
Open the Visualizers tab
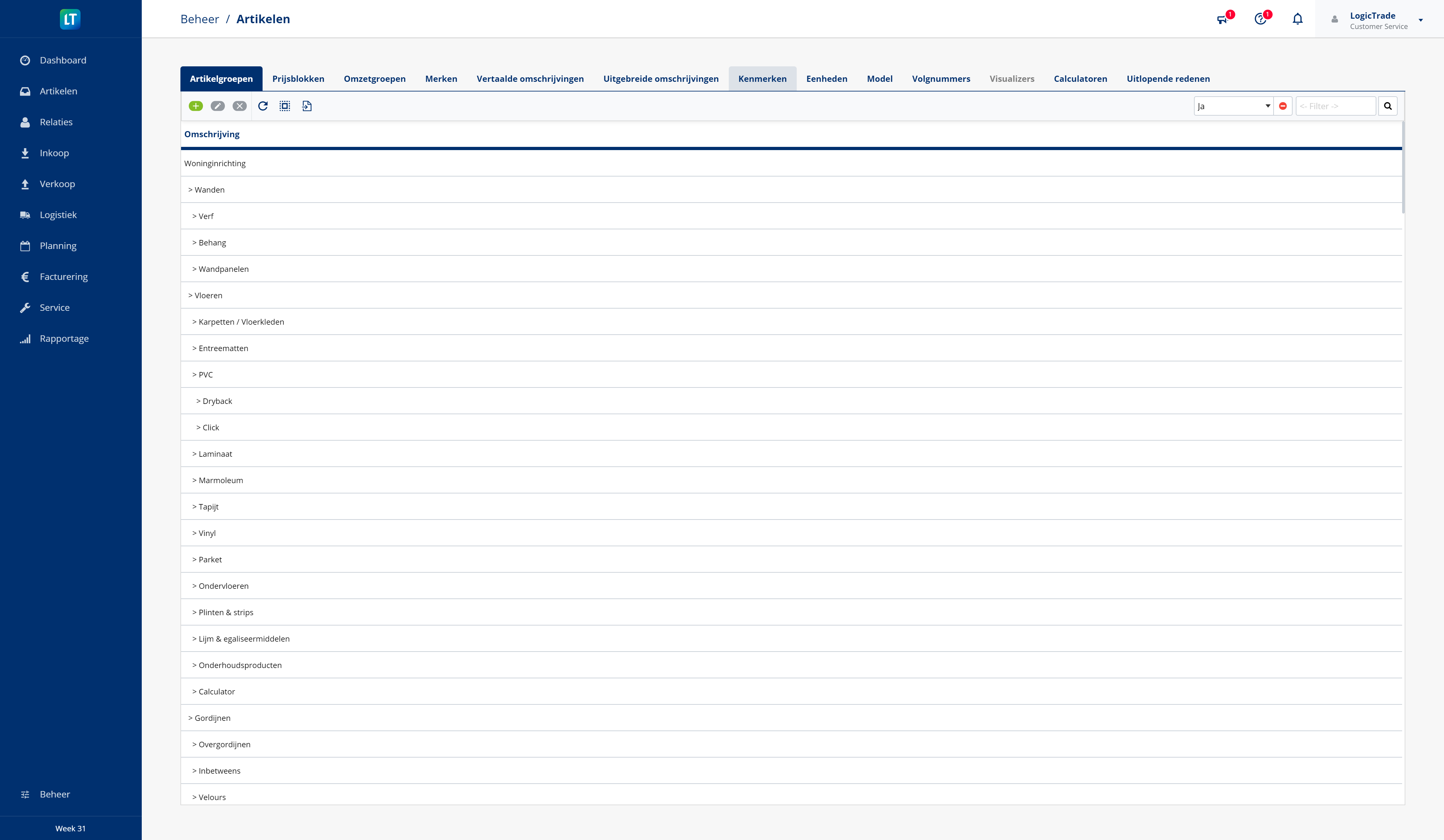pos(1012,79)
